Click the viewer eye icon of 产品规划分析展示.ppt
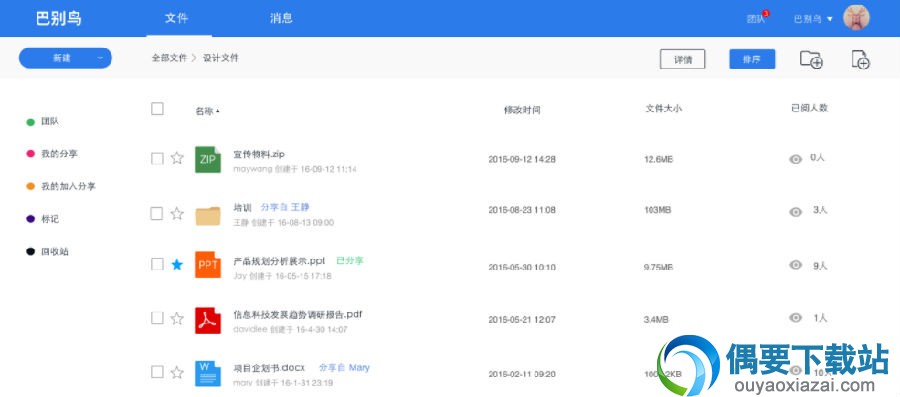The width and height of the screenshot is (900, 397). [x=795, y=264]
